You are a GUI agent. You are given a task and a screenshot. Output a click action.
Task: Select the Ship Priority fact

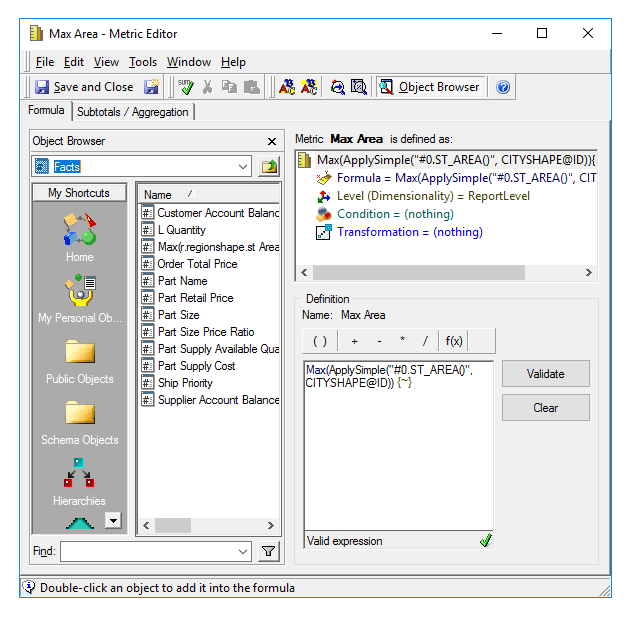177,383
